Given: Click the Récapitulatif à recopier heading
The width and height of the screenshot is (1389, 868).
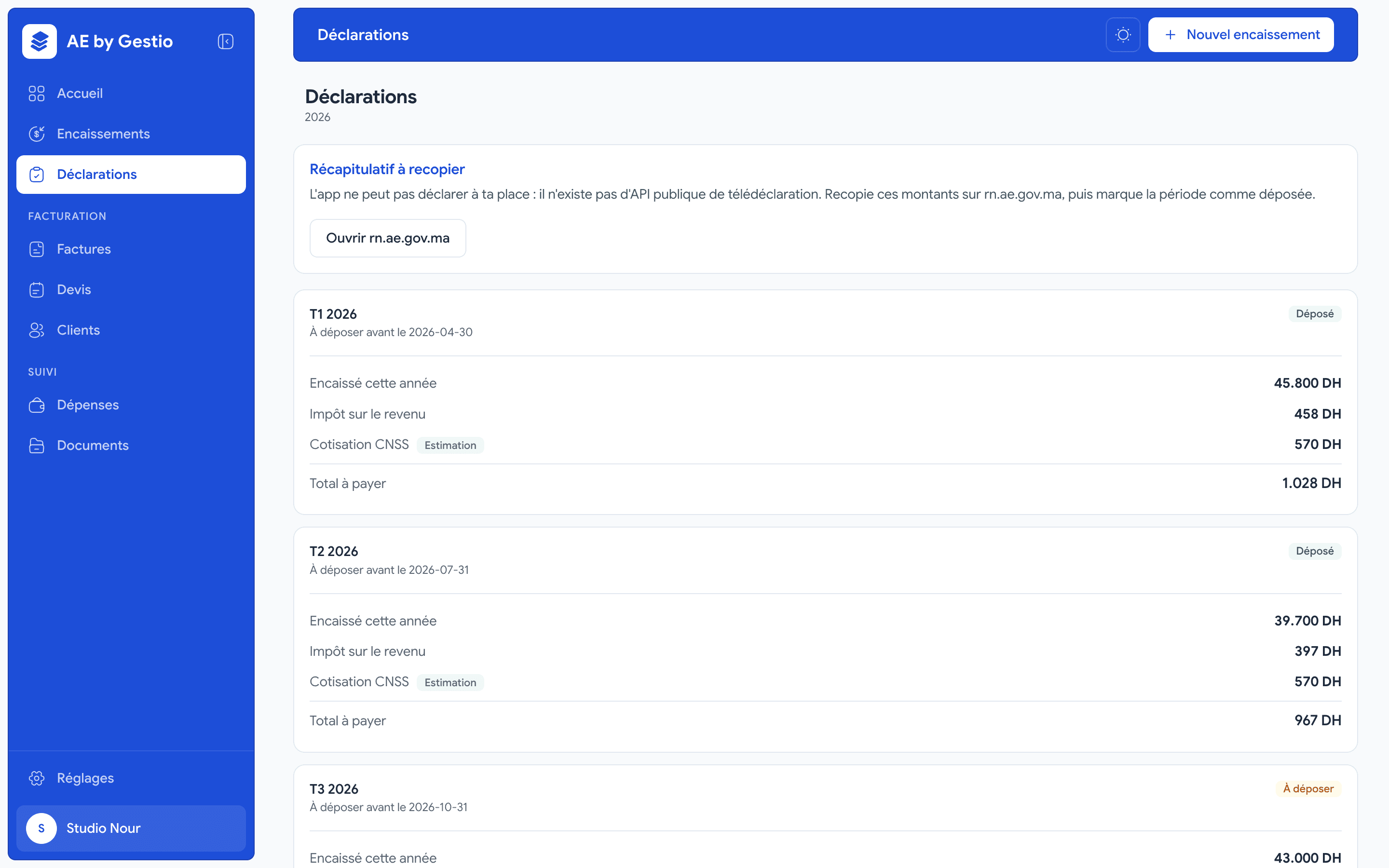Looking at the screenshot, I should click(387, 169).
